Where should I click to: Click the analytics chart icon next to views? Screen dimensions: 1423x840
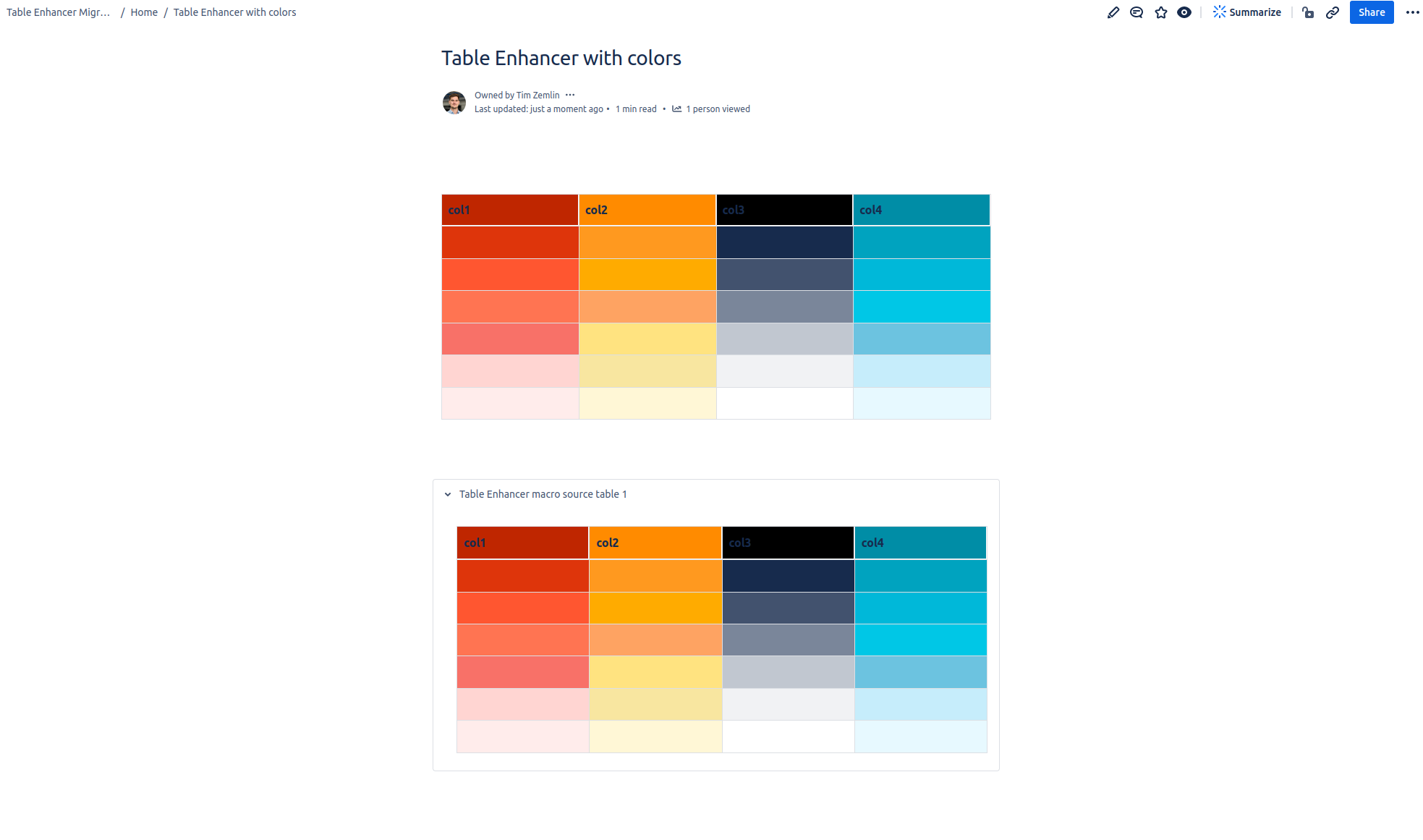pos(676,109)
